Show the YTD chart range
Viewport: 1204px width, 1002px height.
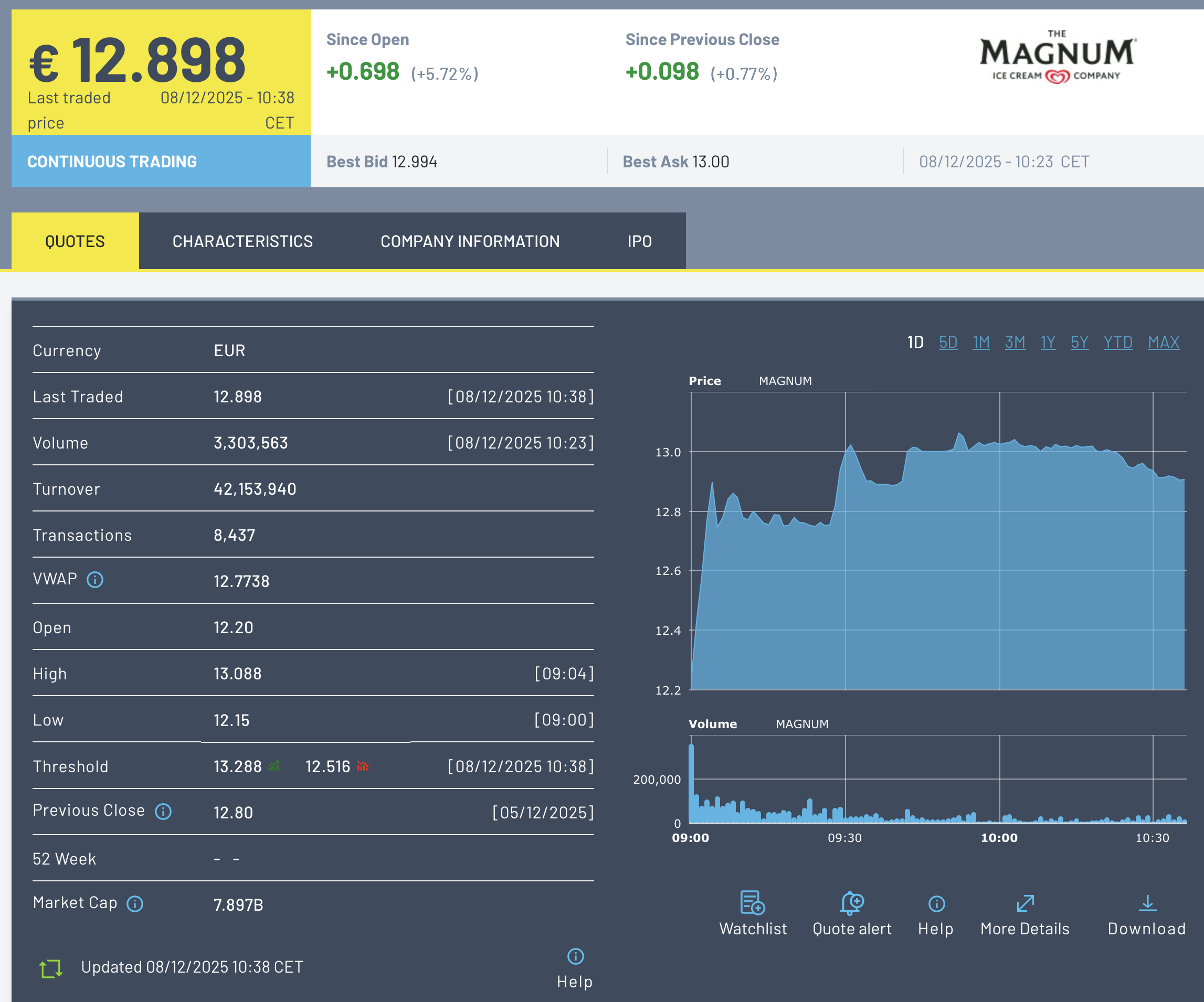click(1117, 342)
